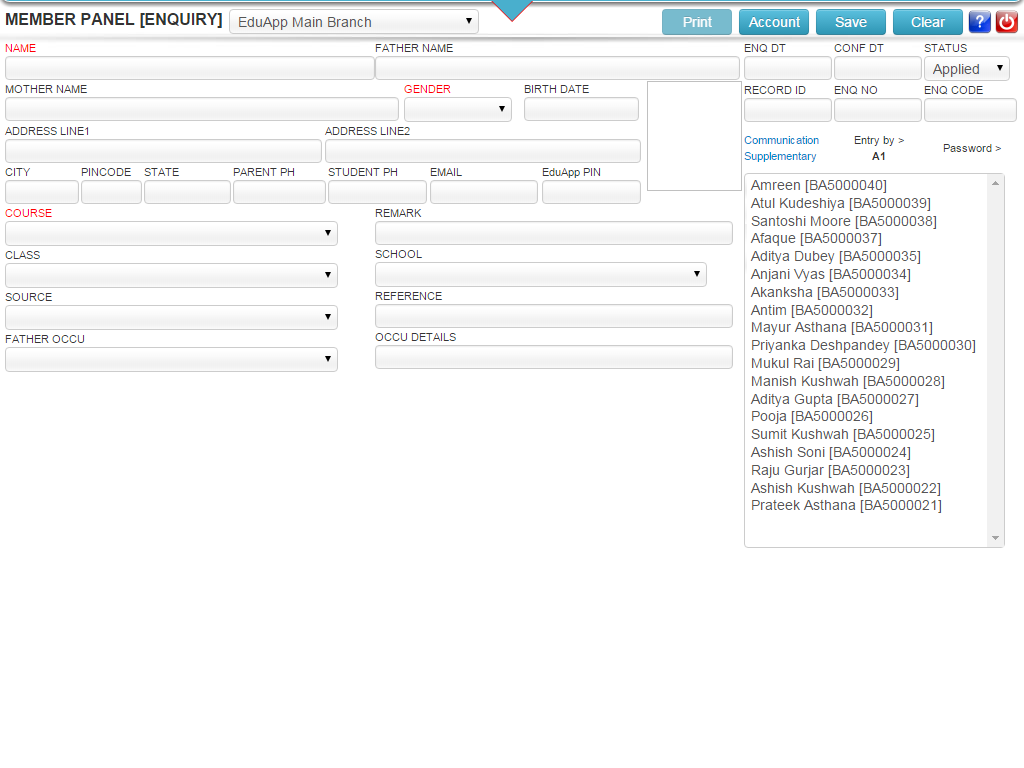Screen dimensions: 1024x768
Task: Select Aditya Gupta [BA5000027]
Action: (x=835, y=400)
